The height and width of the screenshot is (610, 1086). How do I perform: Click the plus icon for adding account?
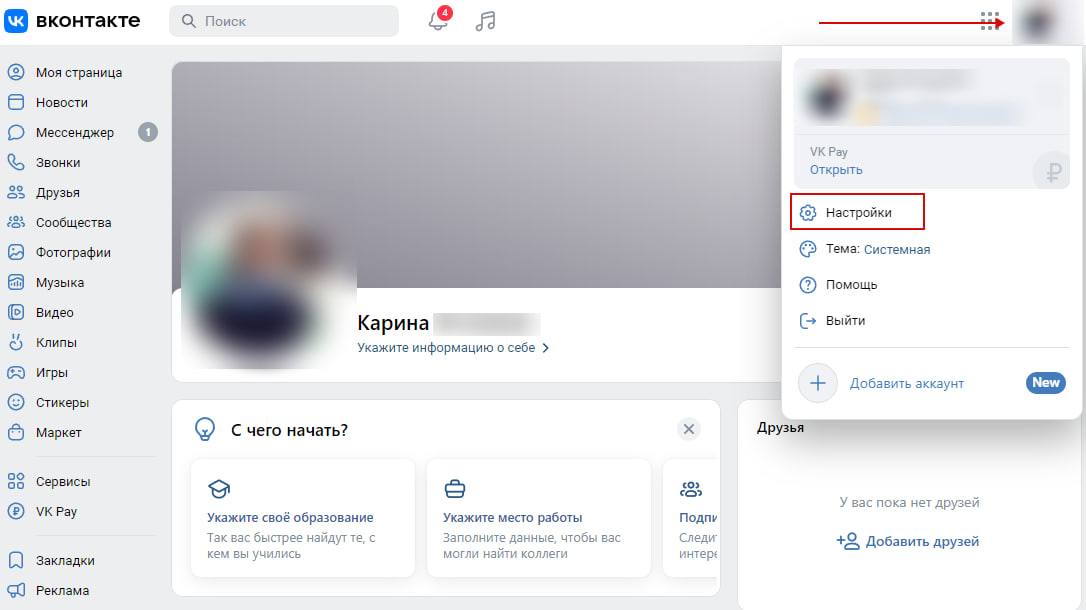818,383
